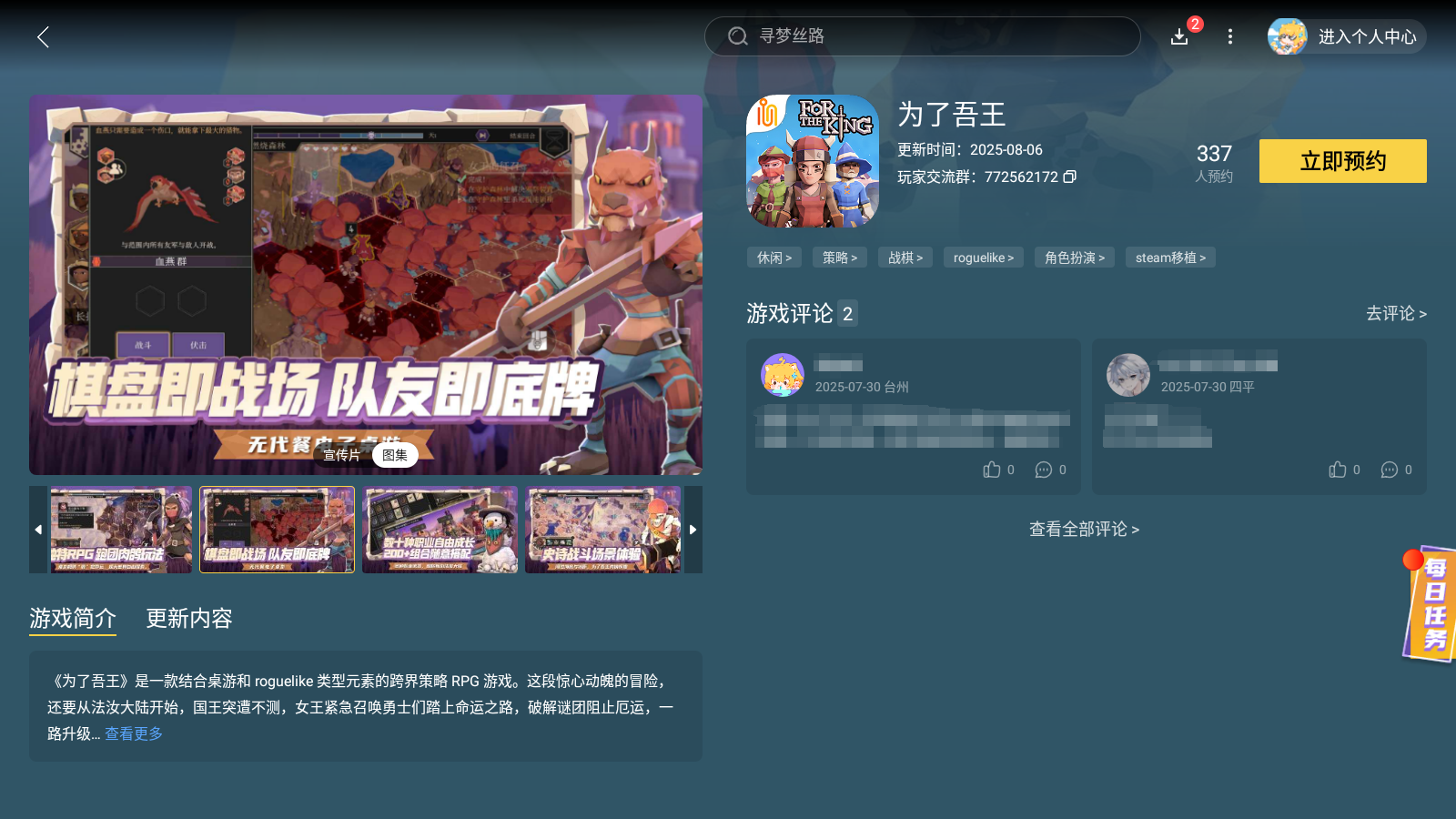Click the 立即预约 reserve button

[1343, 161]
